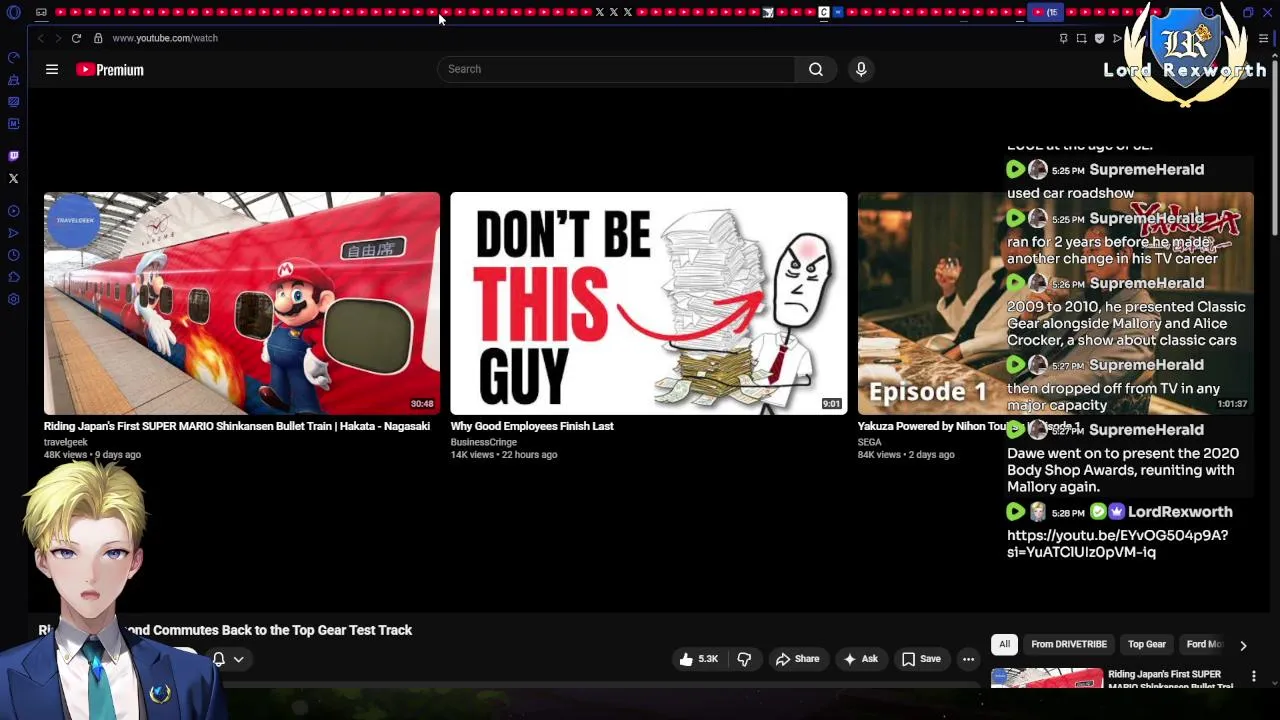
Task: Go to YouTube Premium home logo
Action: click(110, 70)
